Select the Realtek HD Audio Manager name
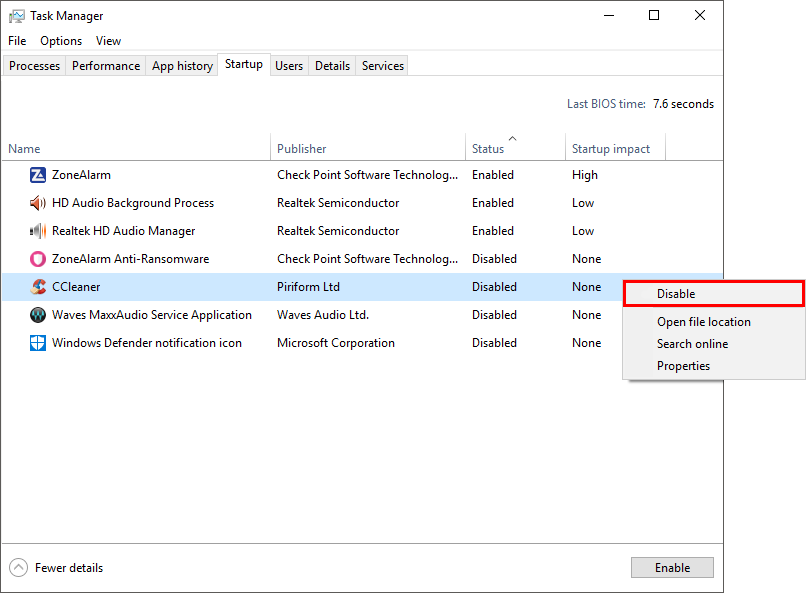Viewport: 806px width, 593px height. 123,231
